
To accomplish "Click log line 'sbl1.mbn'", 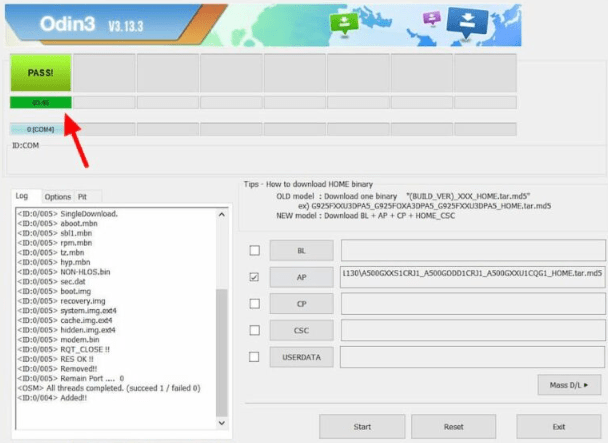I will (x=55, y=233).
